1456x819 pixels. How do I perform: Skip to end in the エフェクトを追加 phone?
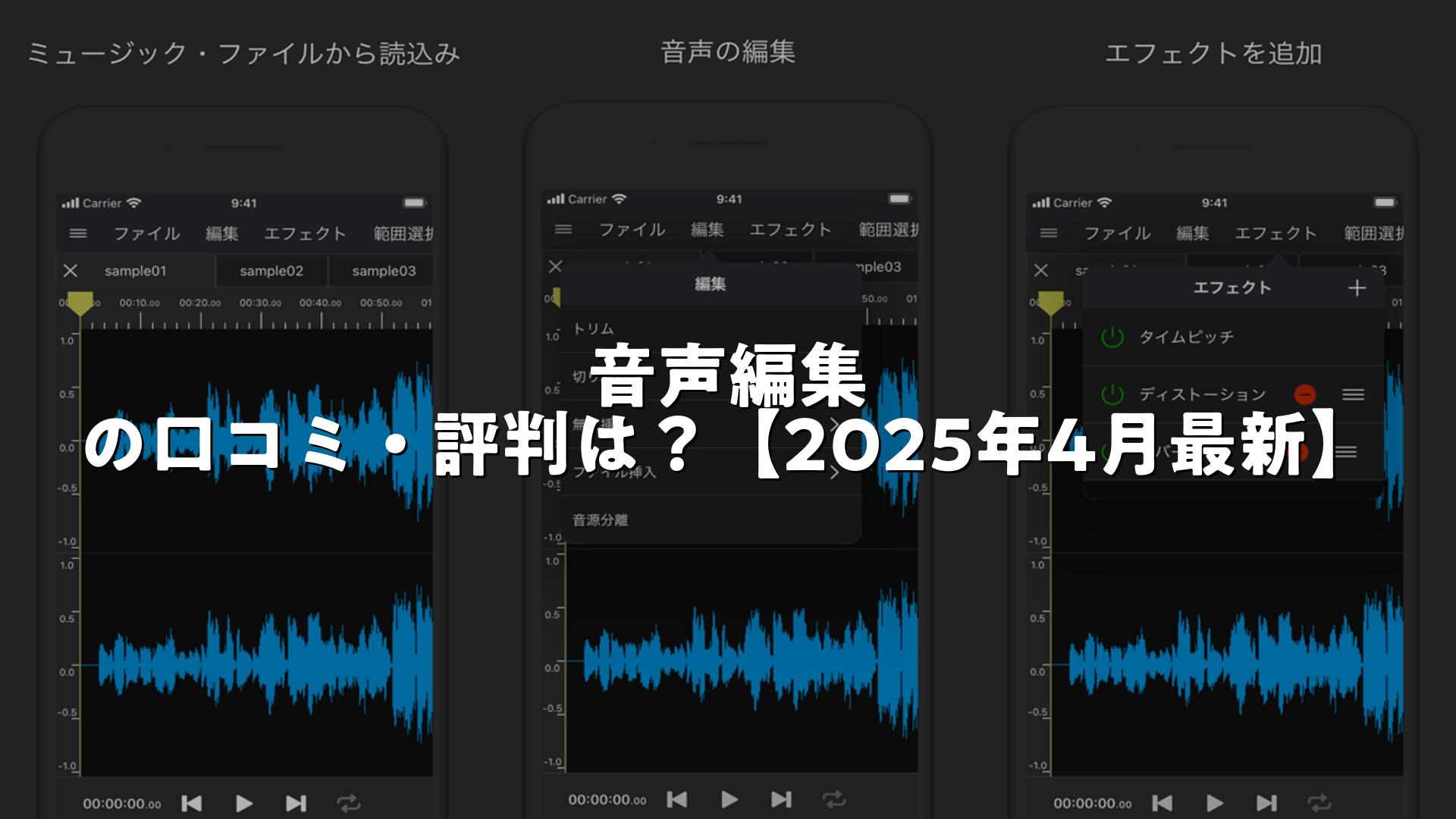[x=1266, y=803]
